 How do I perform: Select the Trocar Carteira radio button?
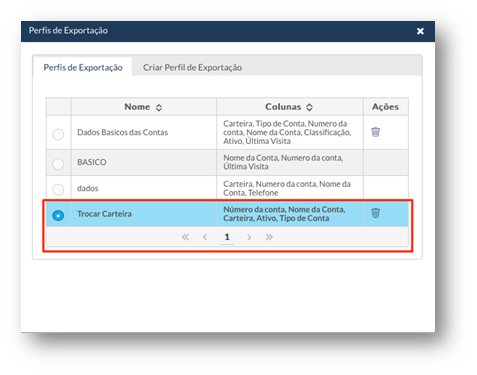pyautogui.click(x=58, y=215)
